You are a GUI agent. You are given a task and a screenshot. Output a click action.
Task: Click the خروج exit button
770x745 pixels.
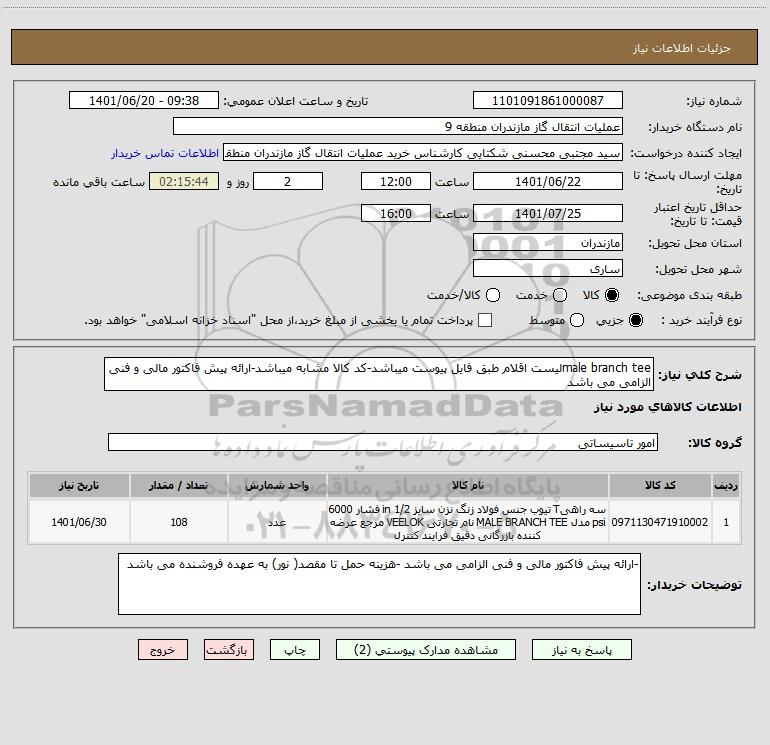coord(163,650)
